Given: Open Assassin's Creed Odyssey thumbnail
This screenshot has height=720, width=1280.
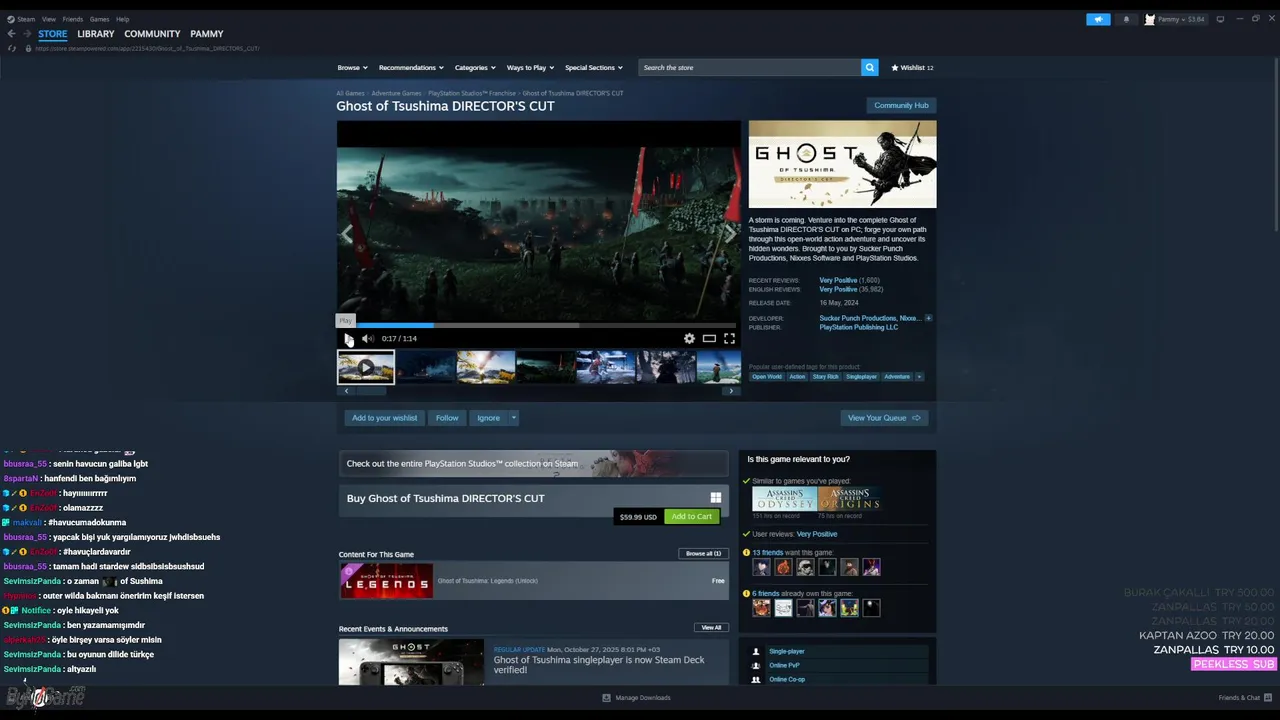Looking at the screenshot, I should tap(784, 499).
